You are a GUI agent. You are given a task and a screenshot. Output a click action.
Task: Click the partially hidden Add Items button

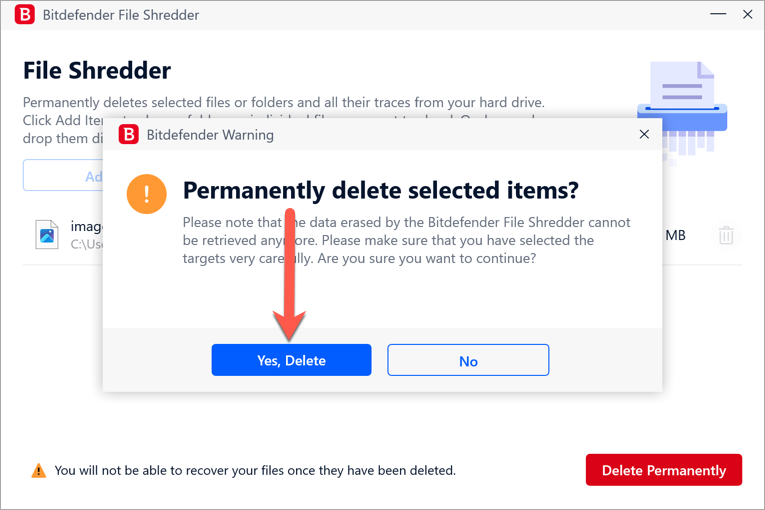coord(63,175)
